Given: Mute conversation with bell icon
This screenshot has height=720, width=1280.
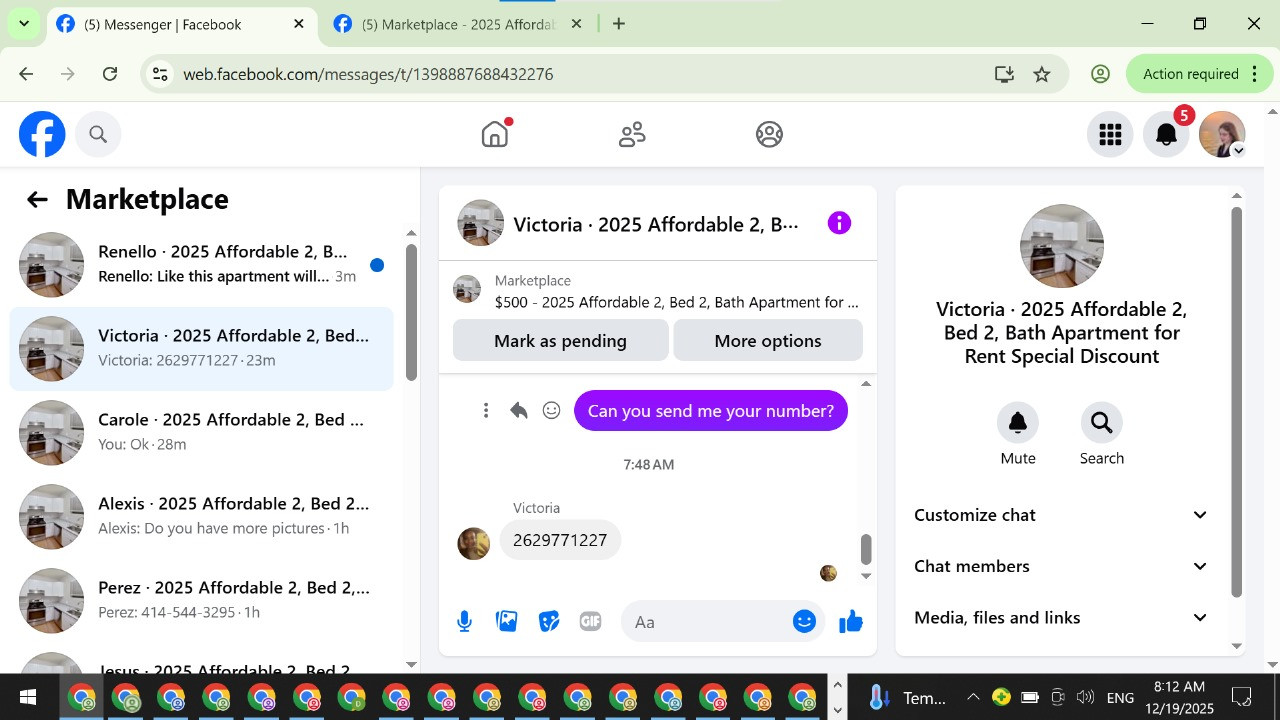Looking at the screenshot, I should [x=1018, y=423].
